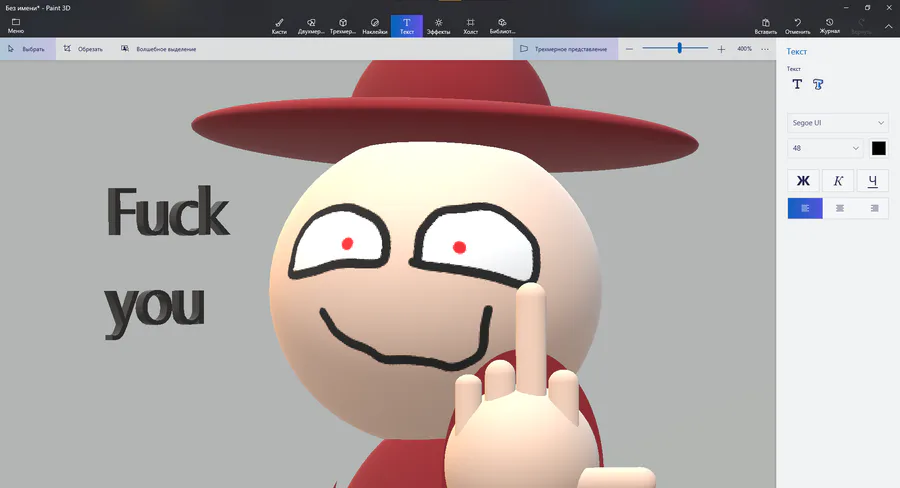
Task: Close the Paint 3D window
Action: (889, 7)
